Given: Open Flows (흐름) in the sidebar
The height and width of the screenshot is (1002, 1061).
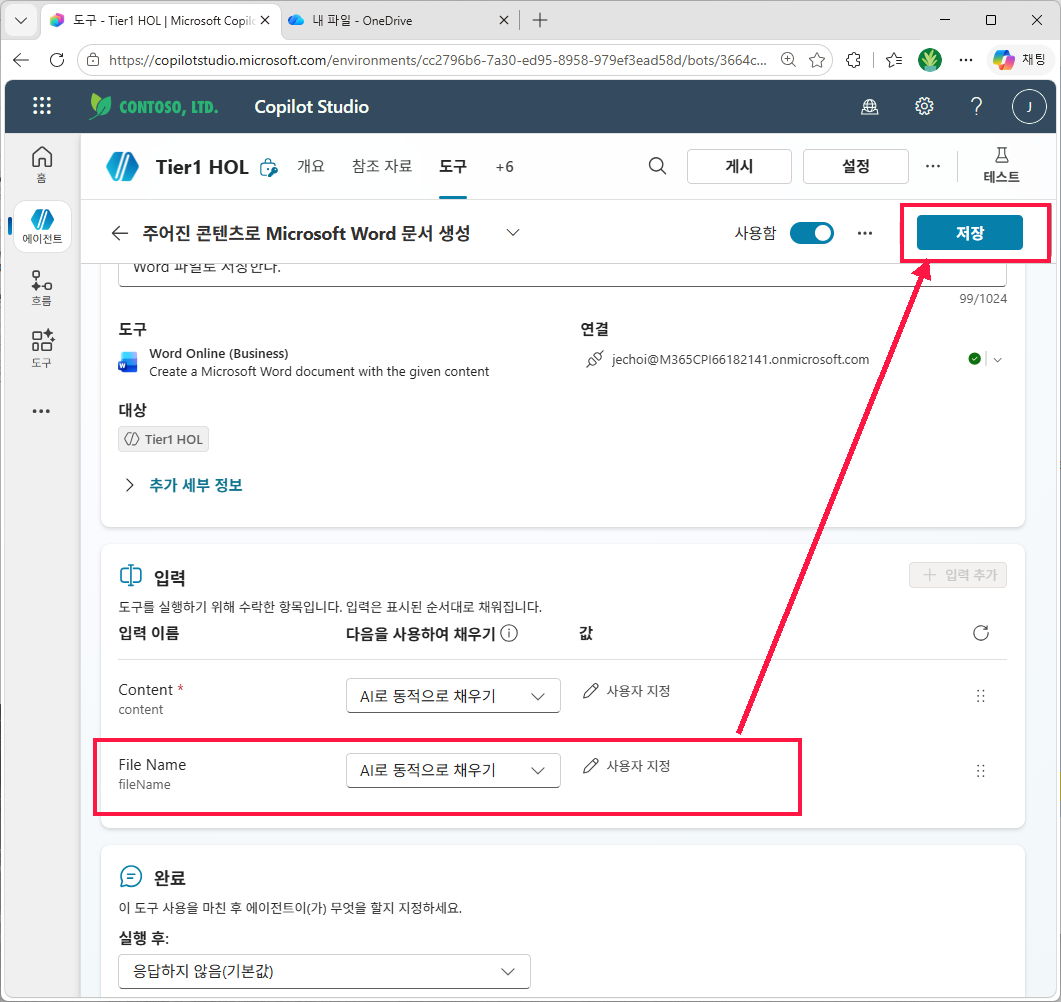Looking at the screenshot, I should click(x=42, y=288).
